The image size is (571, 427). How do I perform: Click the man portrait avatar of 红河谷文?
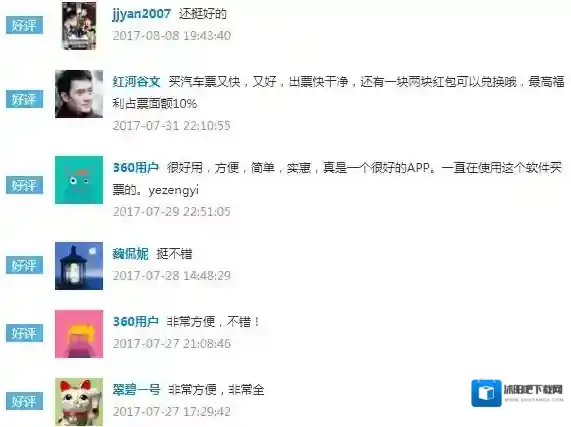click(x=79, y=94)
